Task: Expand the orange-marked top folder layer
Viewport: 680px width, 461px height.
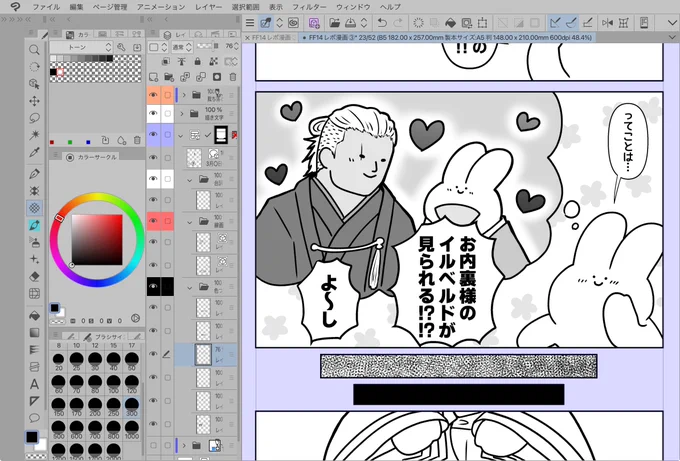Action: tap(183, 95)
